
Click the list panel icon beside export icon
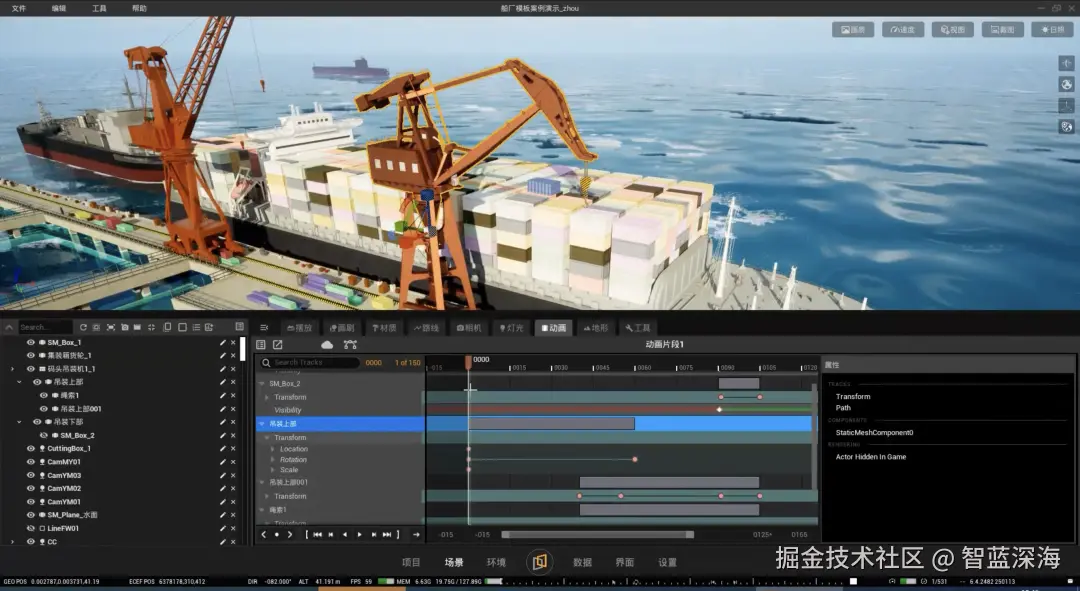pyautogui.click(x=260, y=344)
